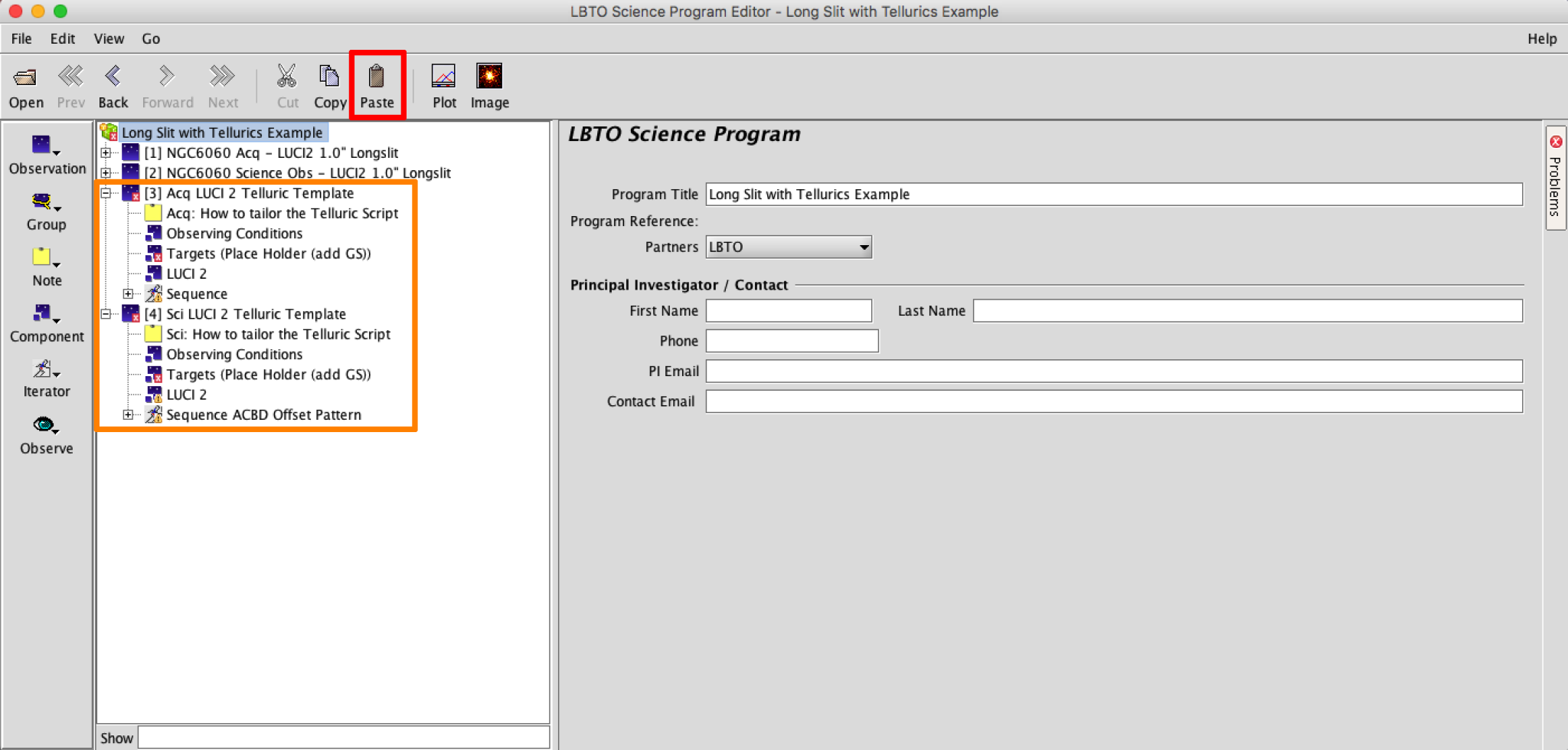Open the File menu
The height and width of the screenshot is (750, 1568).
click(x=21, y=38)
